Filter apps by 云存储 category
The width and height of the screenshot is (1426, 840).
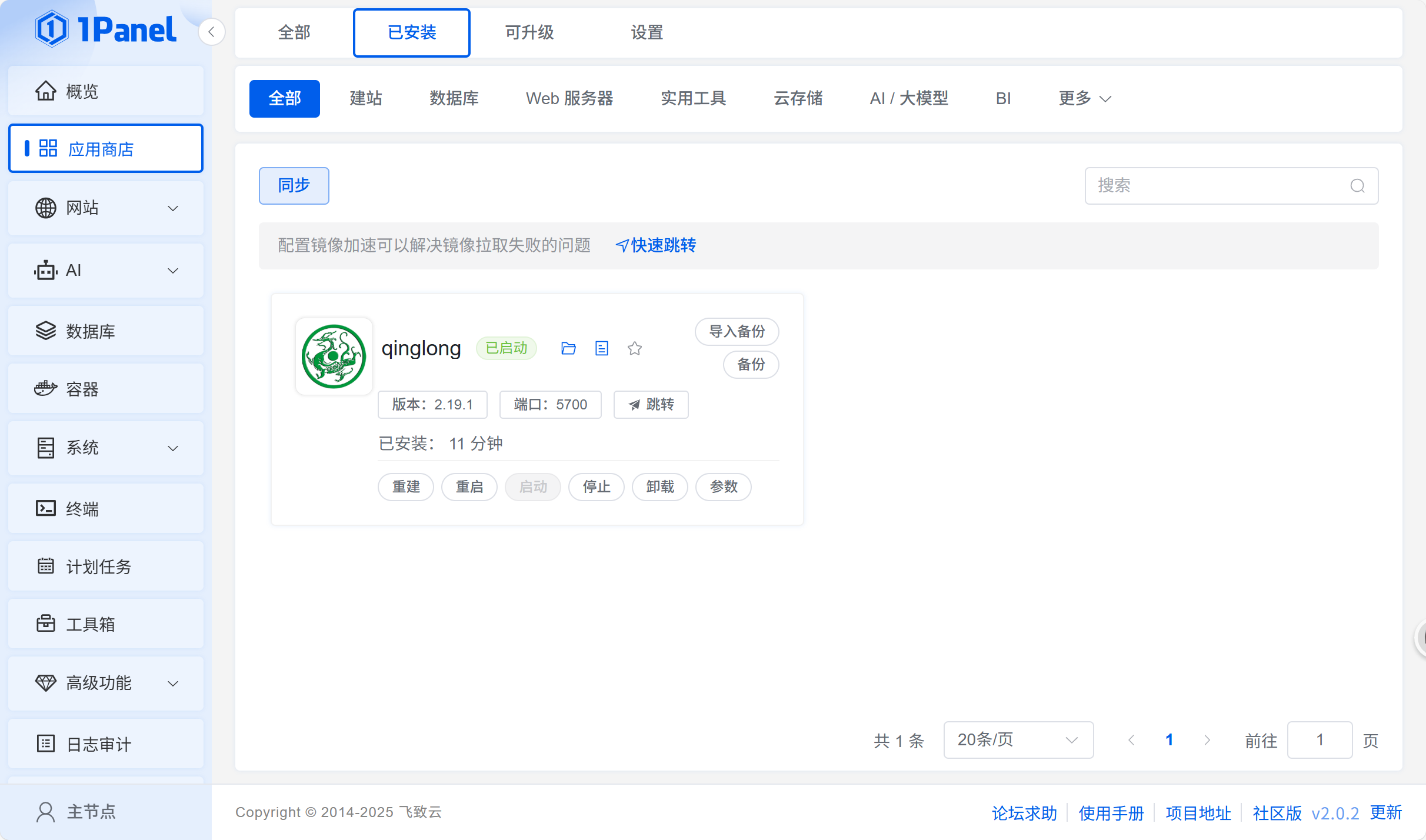(798, 98)
